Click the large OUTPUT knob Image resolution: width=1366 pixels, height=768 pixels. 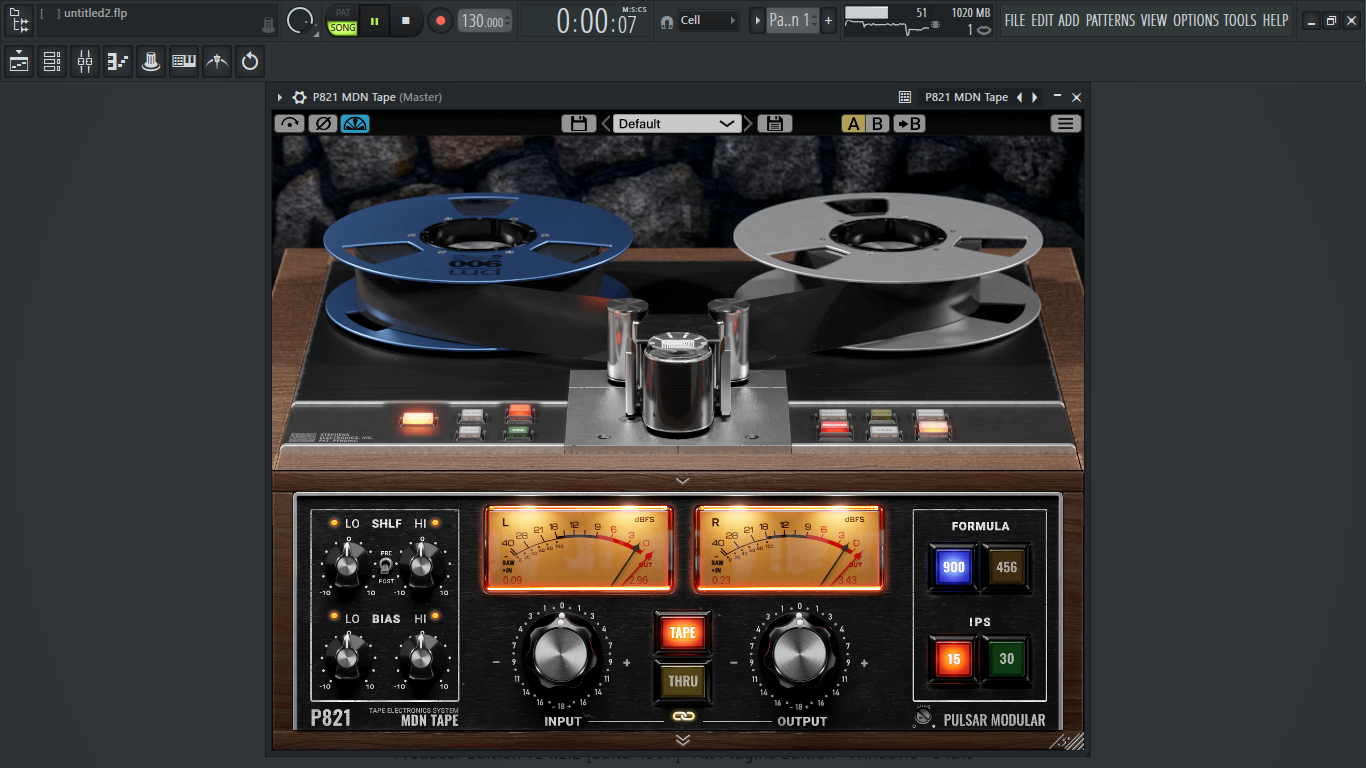click(x=800, y=656)
